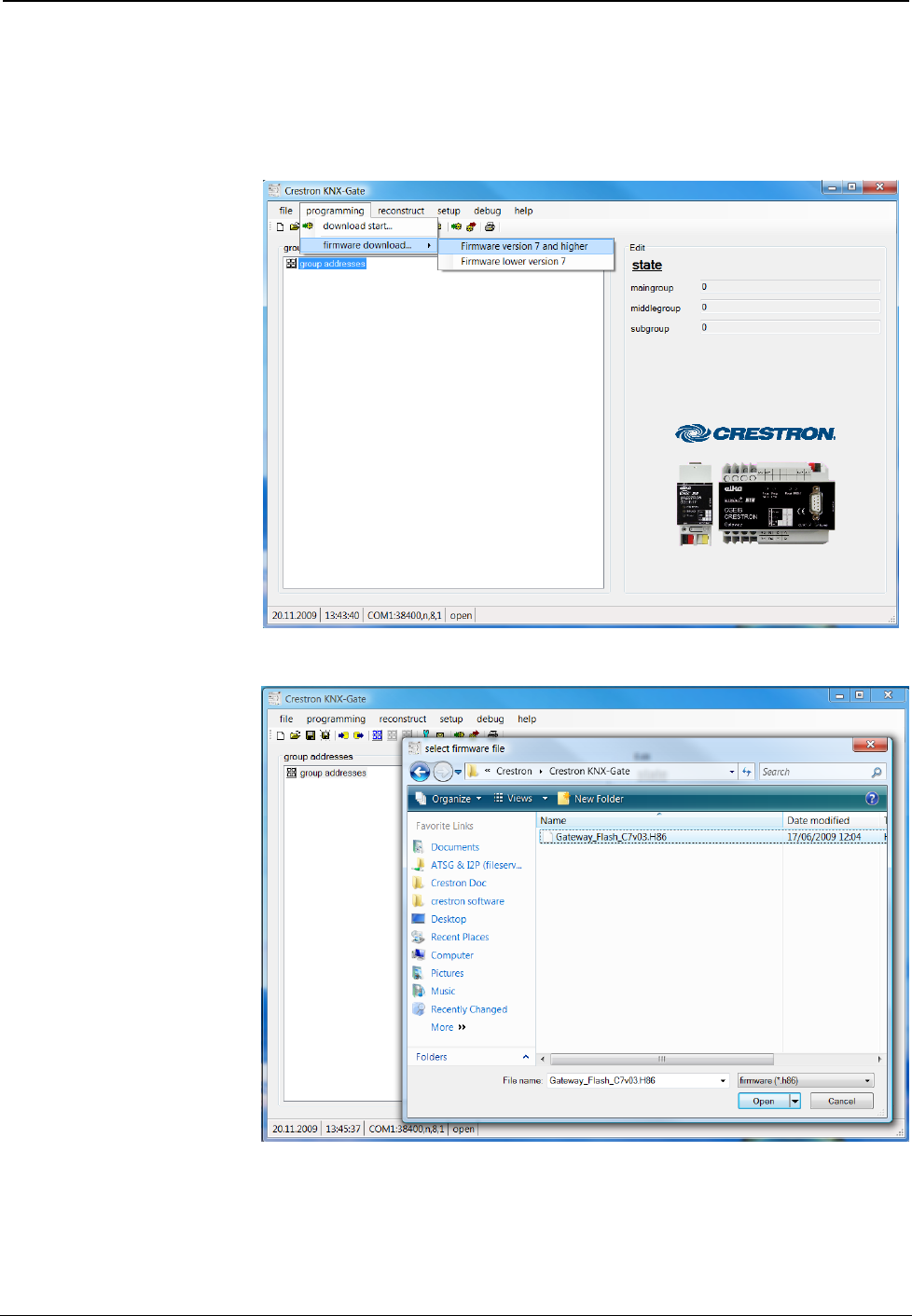
Task: Click the New Folder button
Action: [x=591, y=799]
